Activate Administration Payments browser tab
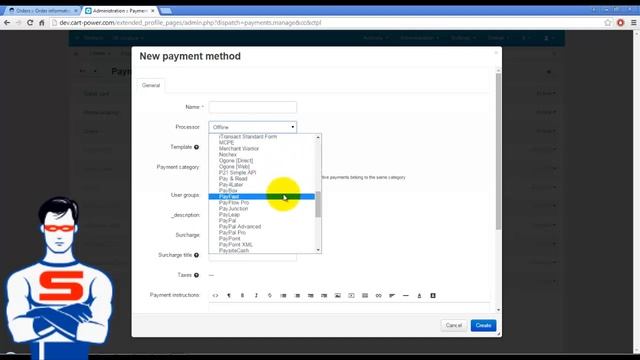This screenshot has width=640, height=360. click(120, 11)
